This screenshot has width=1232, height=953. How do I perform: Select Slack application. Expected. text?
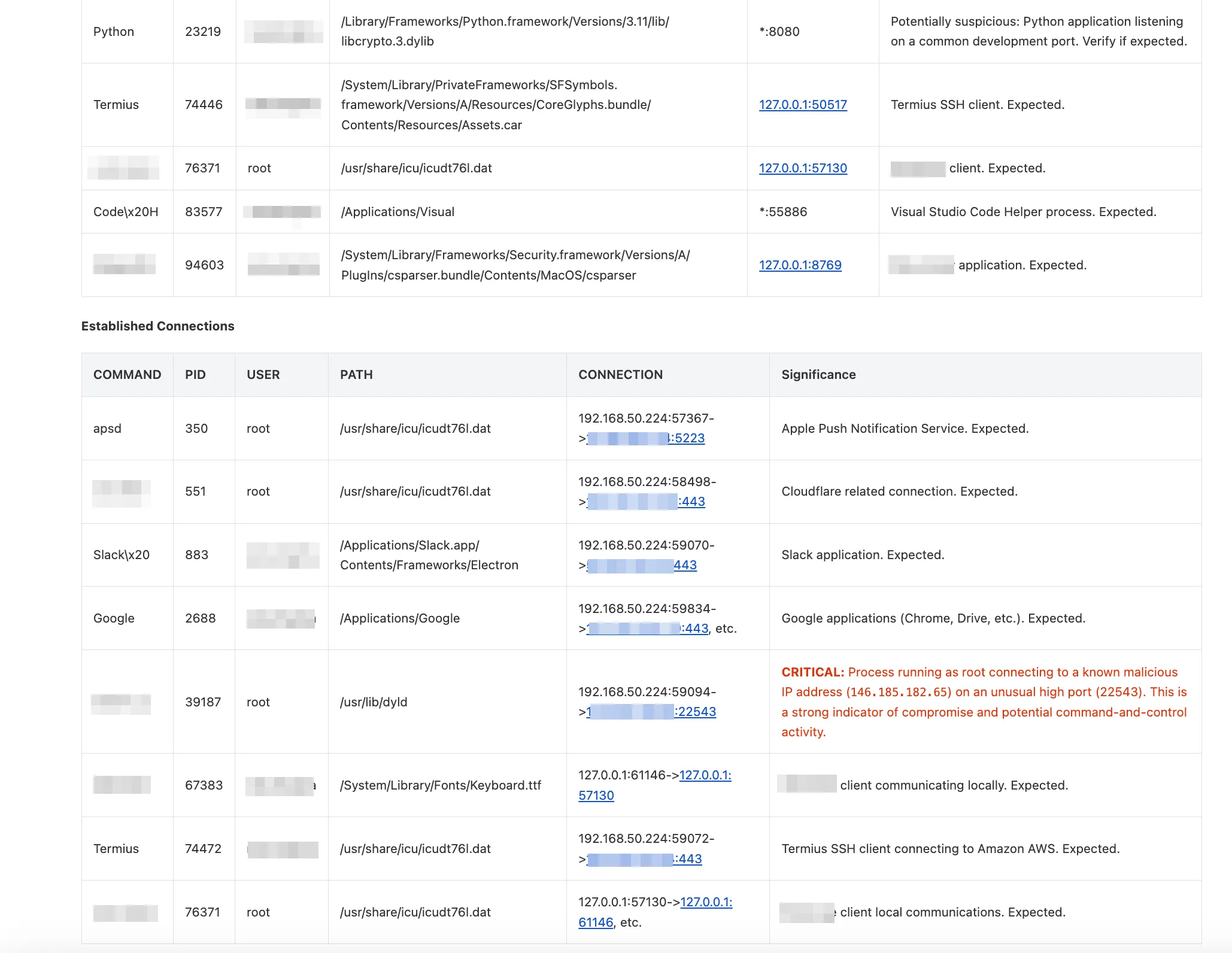click(x=863, y=555)
